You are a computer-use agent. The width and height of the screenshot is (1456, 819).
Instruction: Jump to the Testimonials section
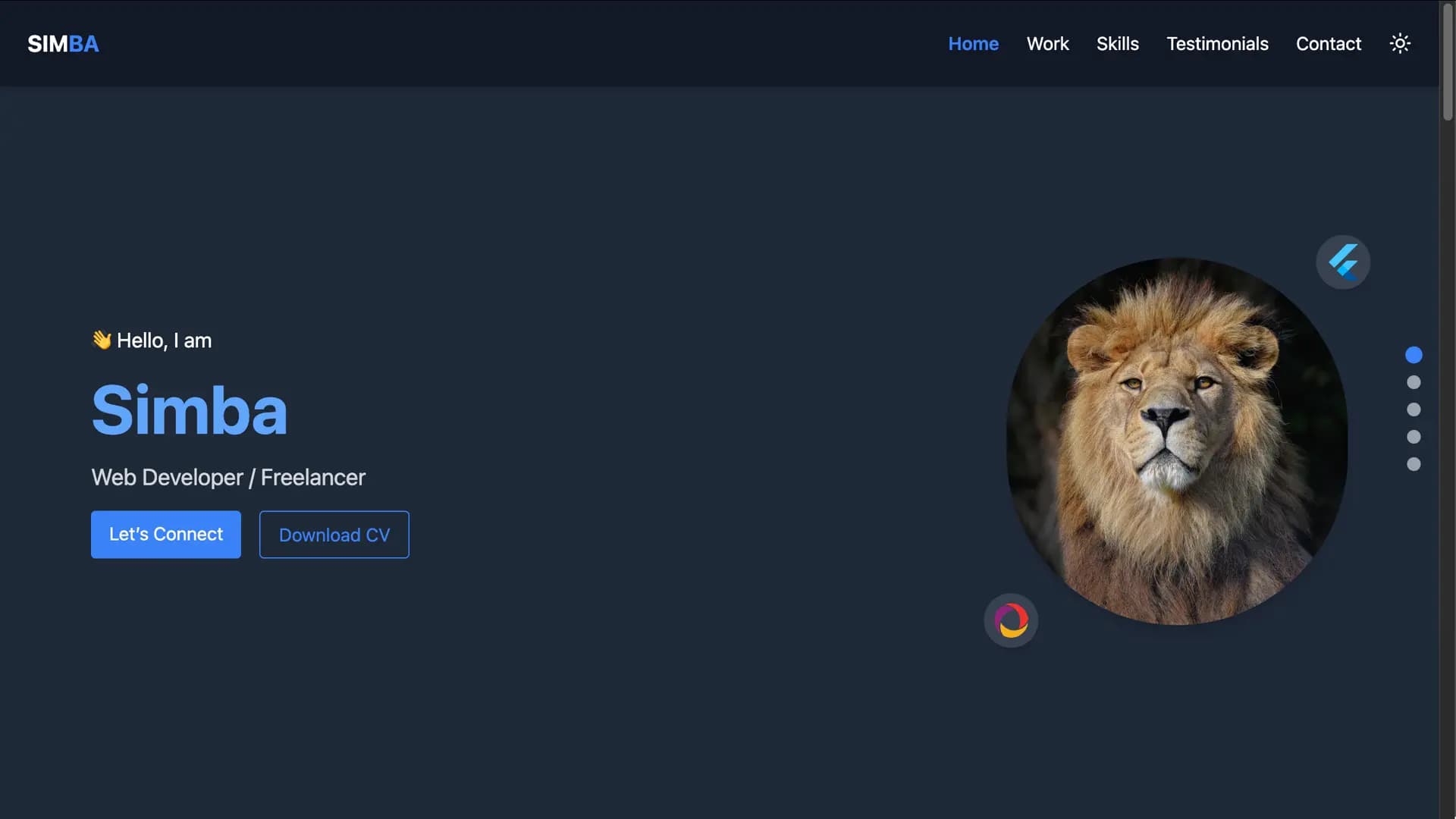[x=1217, y=44]
